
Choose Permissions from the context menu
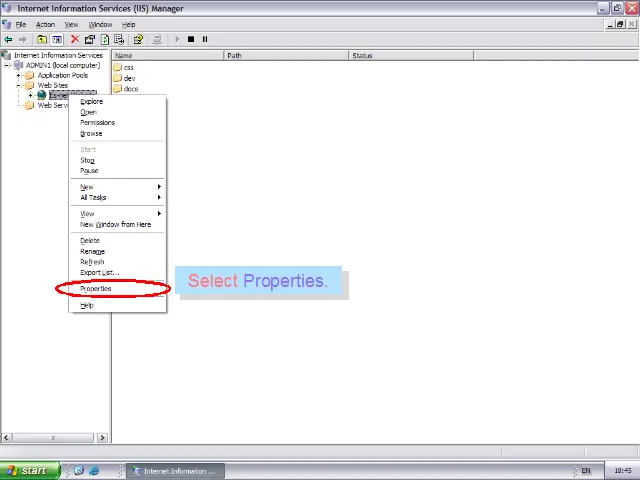(118, 122)
